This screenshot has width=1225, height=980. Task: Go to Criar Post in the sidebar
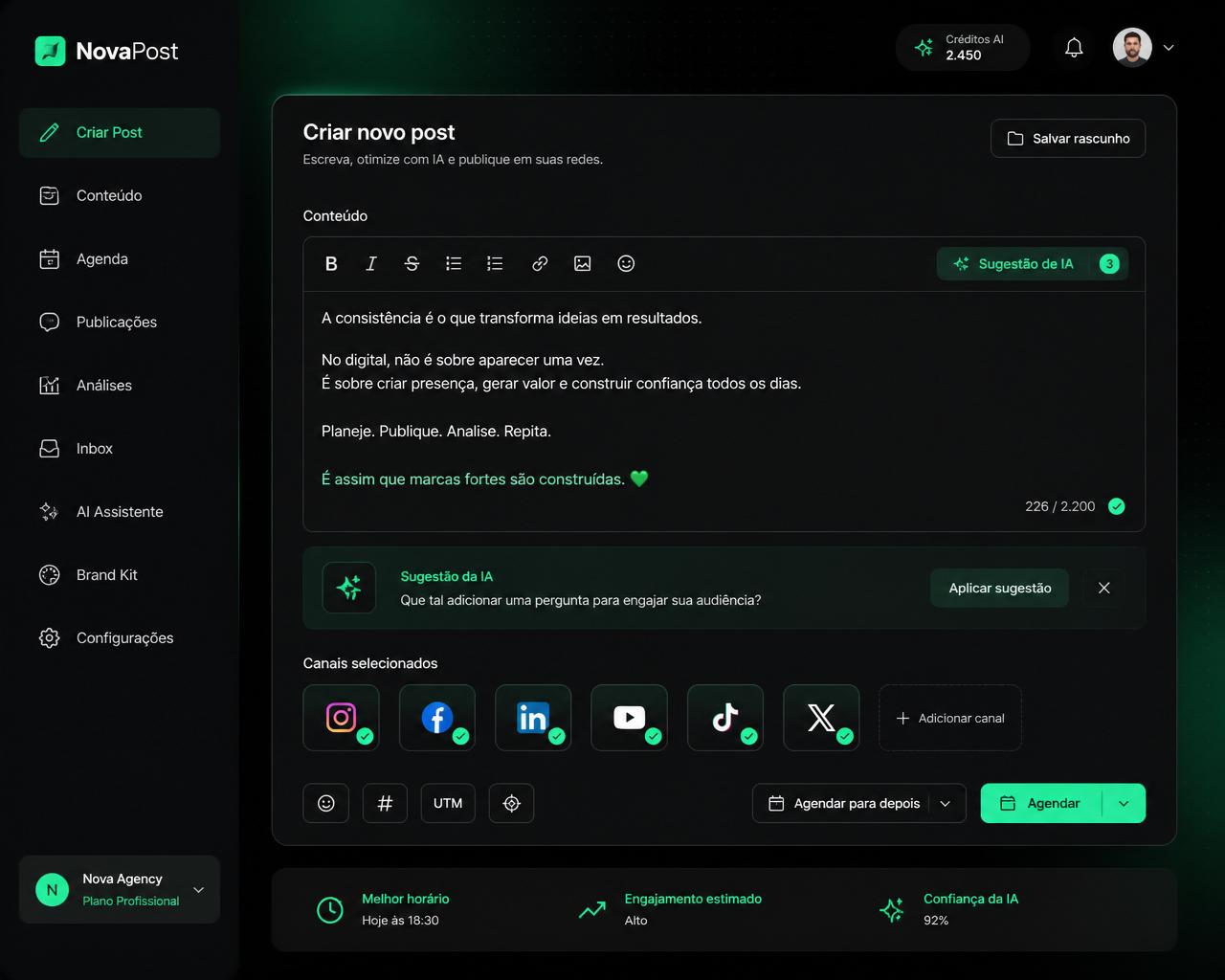120,132
